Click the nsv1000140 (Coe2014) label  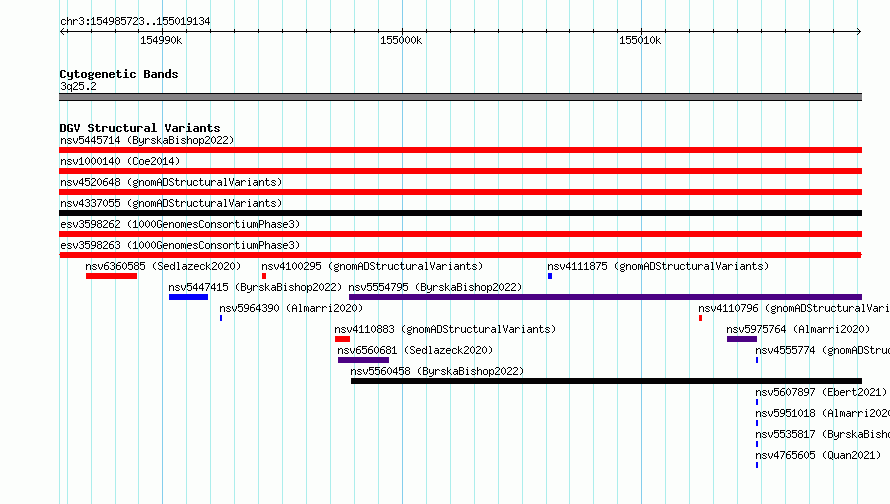pyautogui.click(x=120, y=161)
